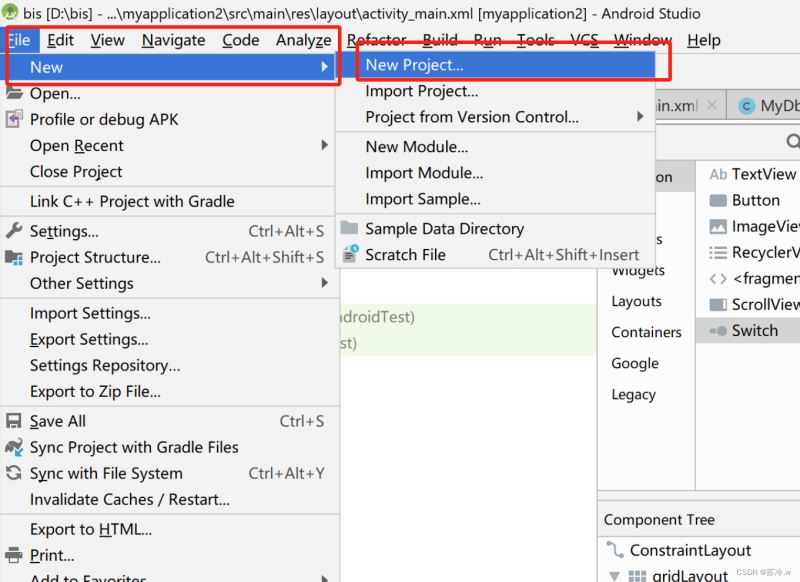Click the Project Structure icon
Image resolution: width=800 pixels, height=582 pixels.
click(14, 257)
